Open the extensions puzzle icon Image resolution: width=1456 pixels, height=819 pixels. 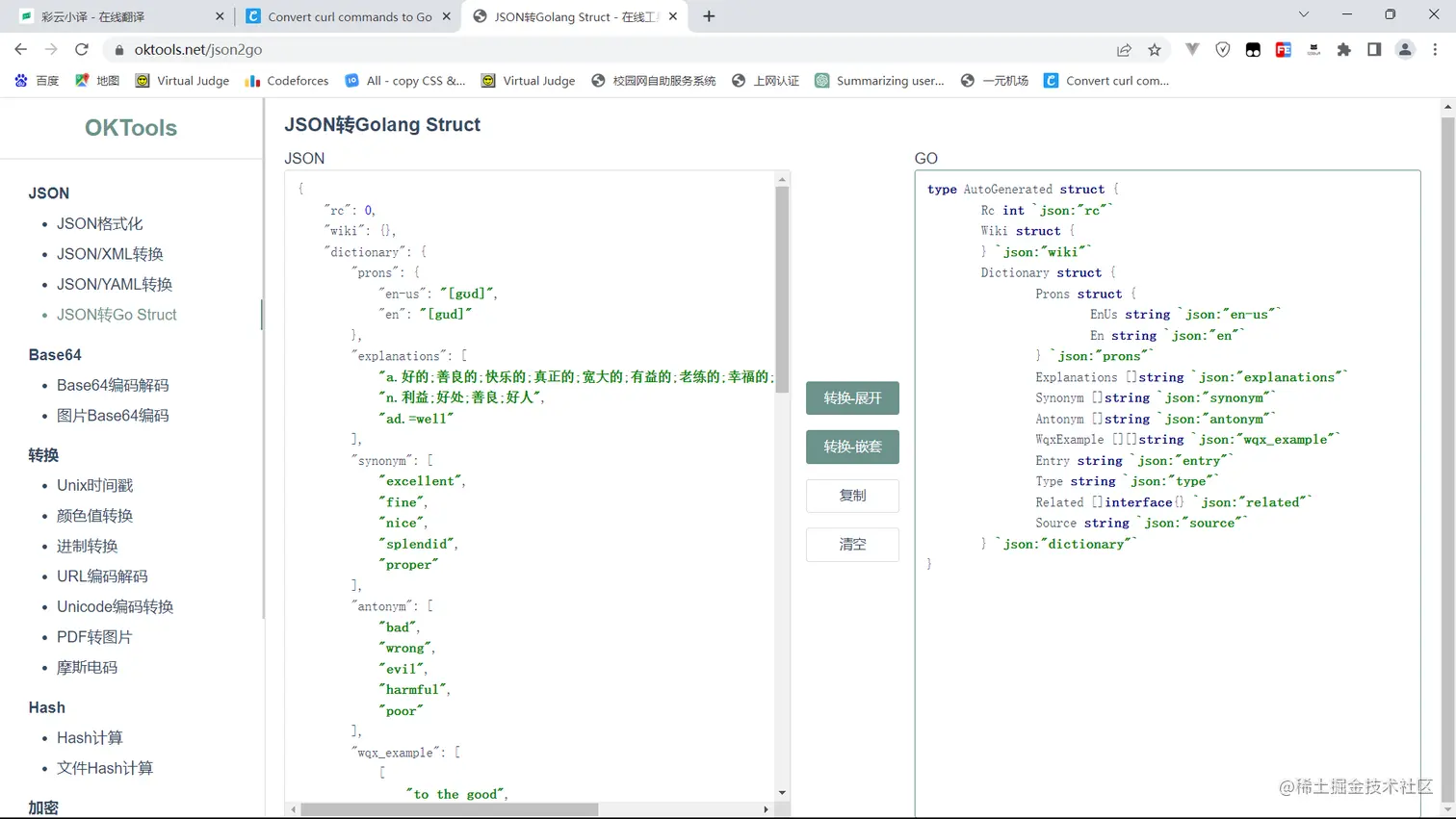pos(1344,49)
